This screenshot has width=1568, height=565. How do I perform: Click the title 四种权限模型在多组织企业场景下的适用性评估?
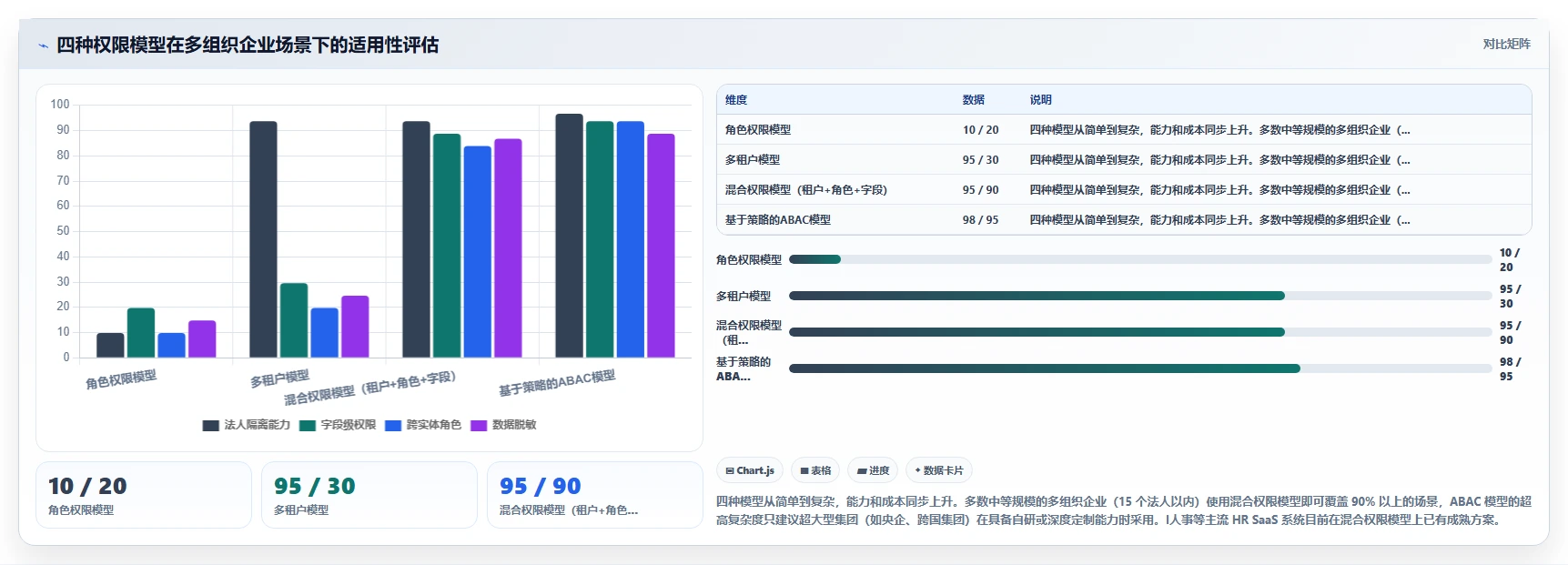248,45
